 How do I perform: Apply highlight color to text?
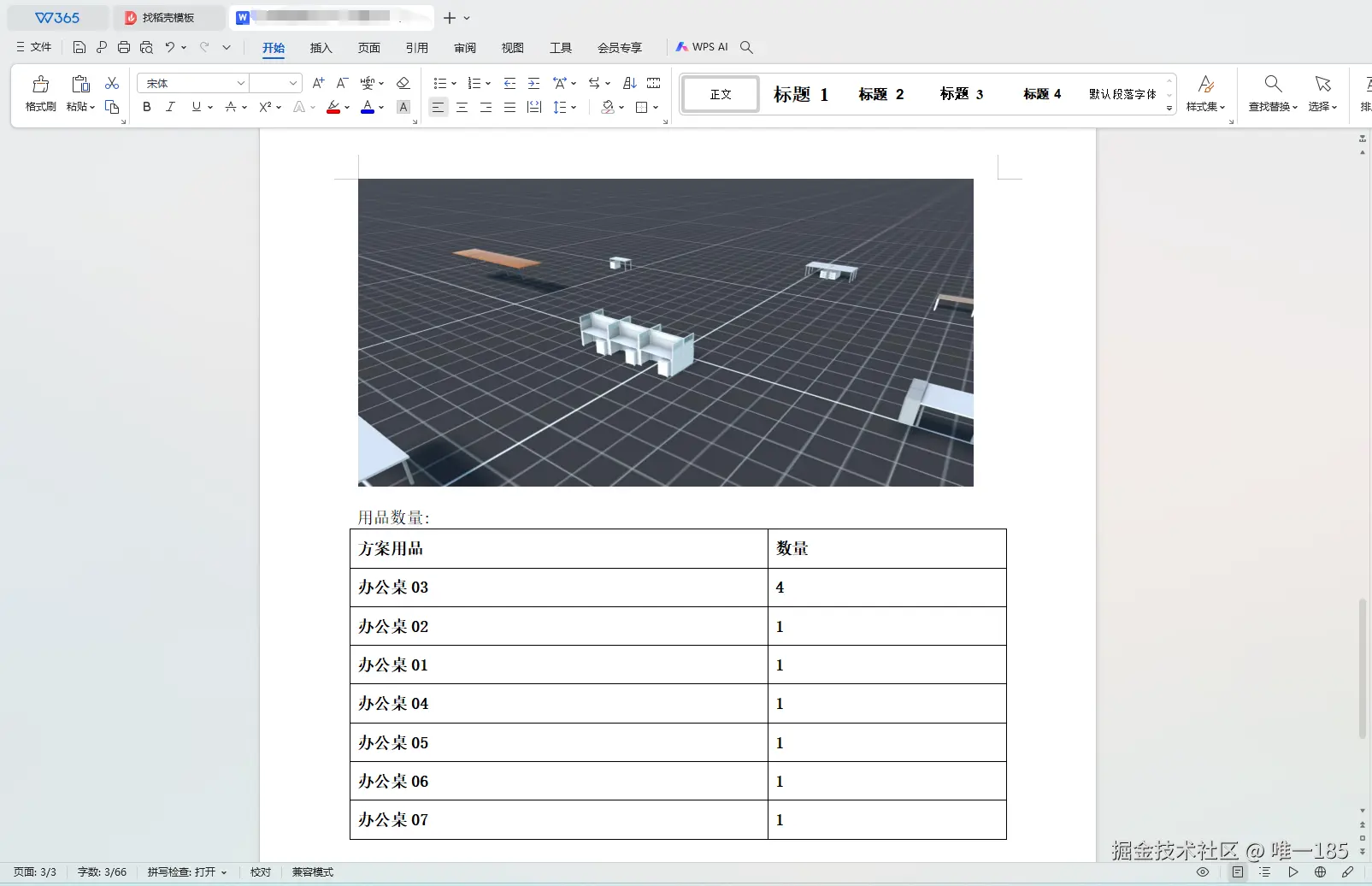pyautogui.click(x=333, y=107)
